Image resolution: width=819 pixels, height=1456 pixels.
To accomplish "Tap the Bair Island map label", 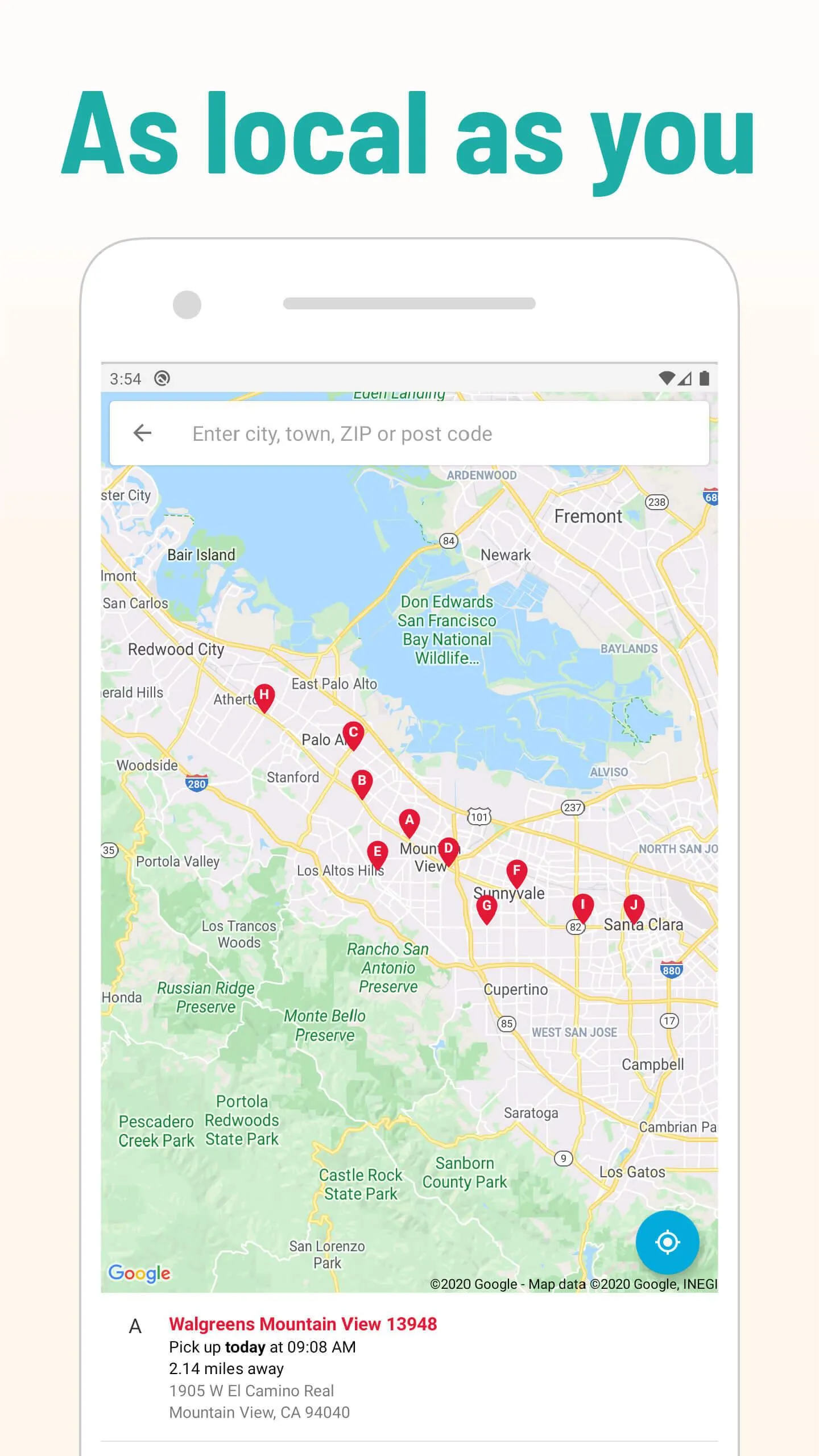I will click(201, 555).
